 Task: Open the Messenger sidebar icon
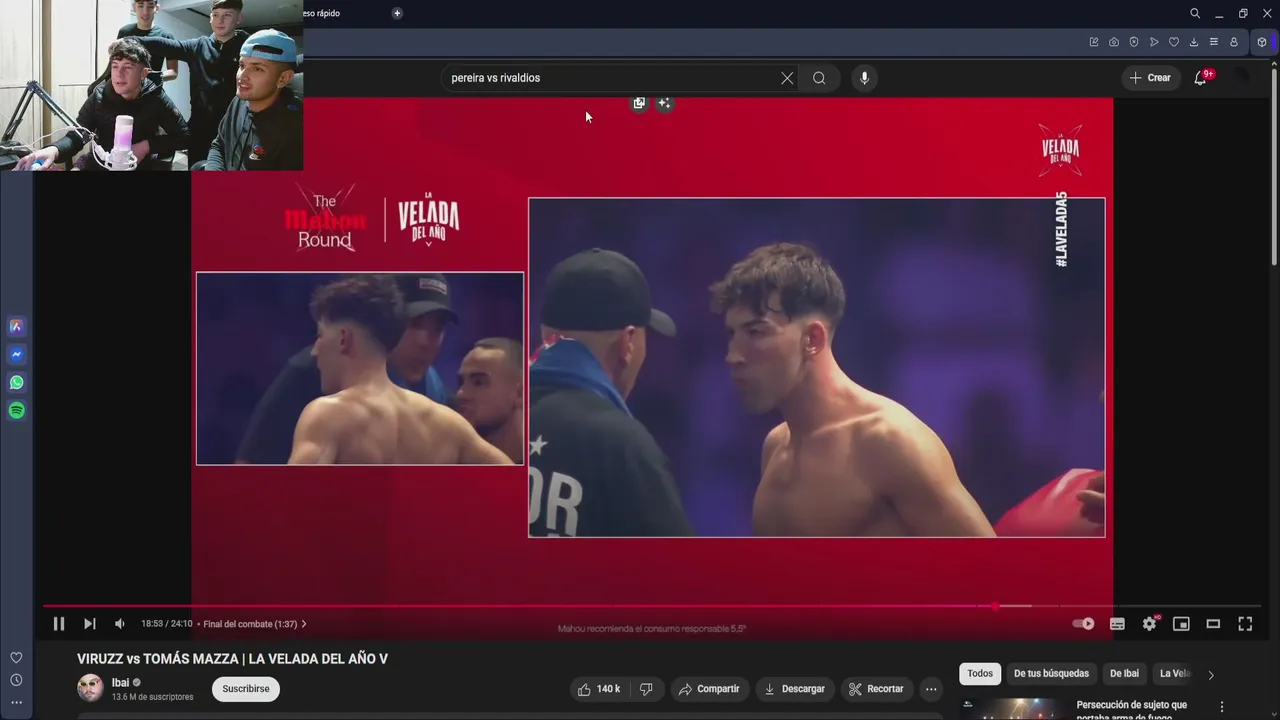[x=16, y=354]
